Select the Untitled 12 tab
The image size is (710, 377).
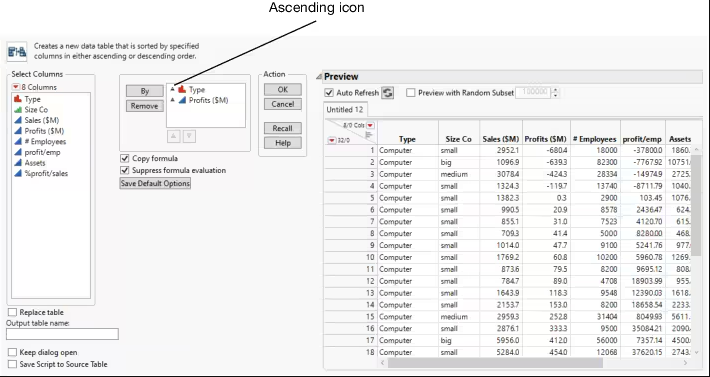click(x=345, y=110)
